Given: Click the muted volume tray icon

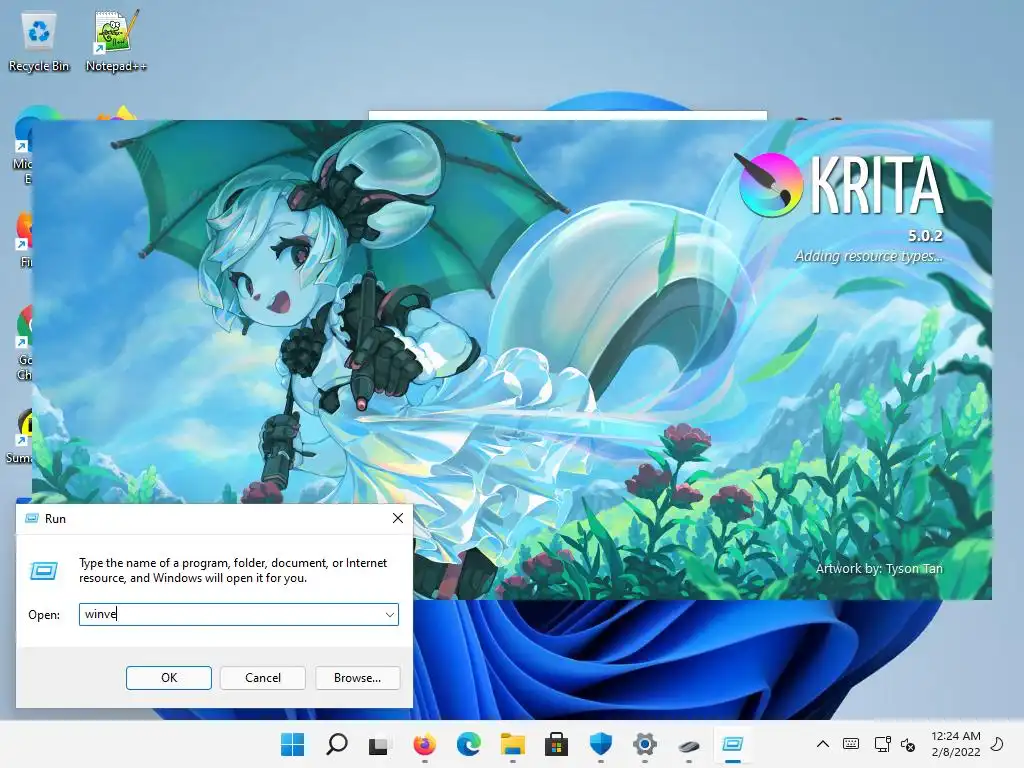Looking at the screenshot, I should (x=908, y=744).
